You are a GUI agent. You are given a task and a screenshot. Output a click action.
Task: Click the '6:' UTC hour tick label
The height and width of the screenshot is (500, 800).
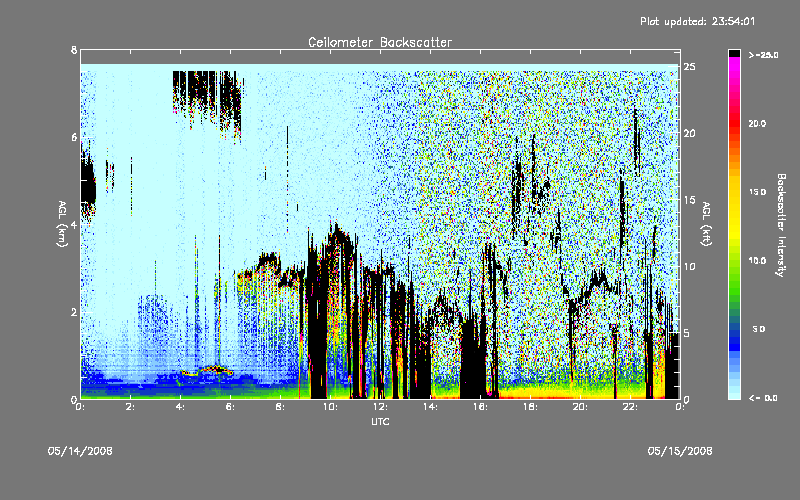231,407
